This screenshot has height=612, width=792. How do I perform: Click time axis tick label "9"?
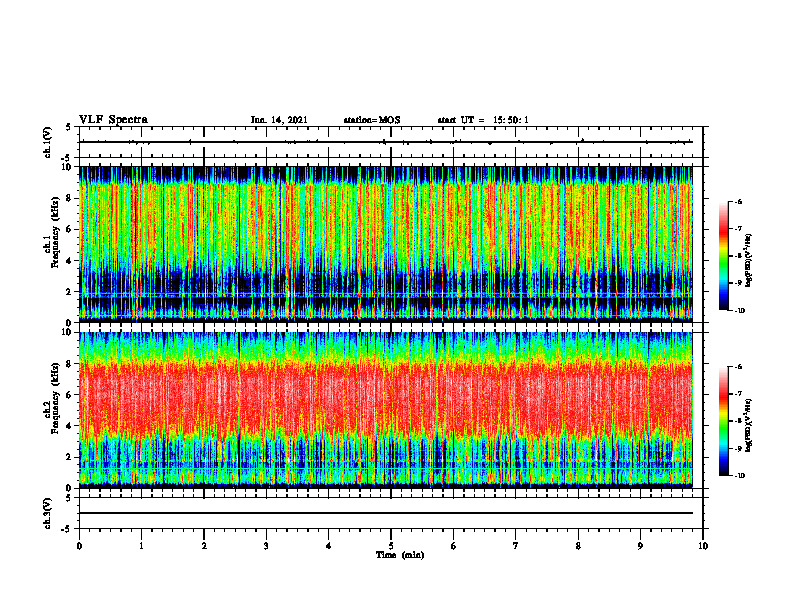[640, 546]
